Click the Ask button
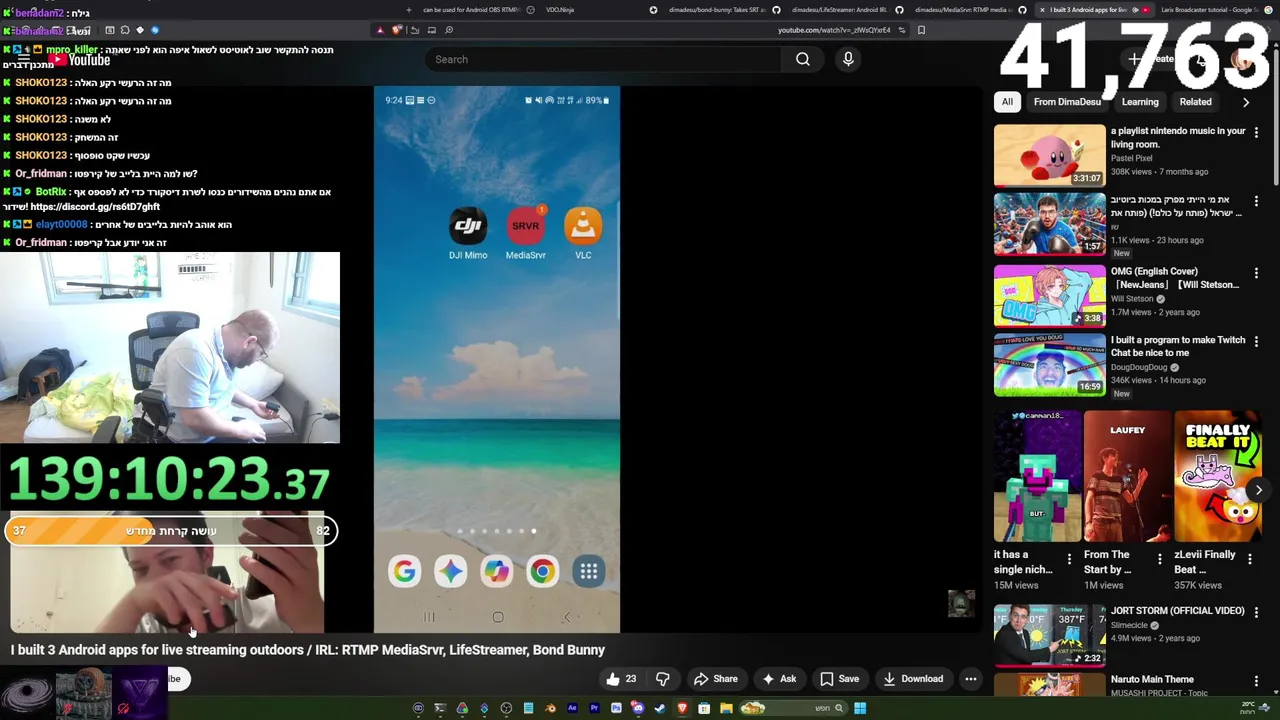The height and width of the screenshot is (720, 1280). point(778,679)
